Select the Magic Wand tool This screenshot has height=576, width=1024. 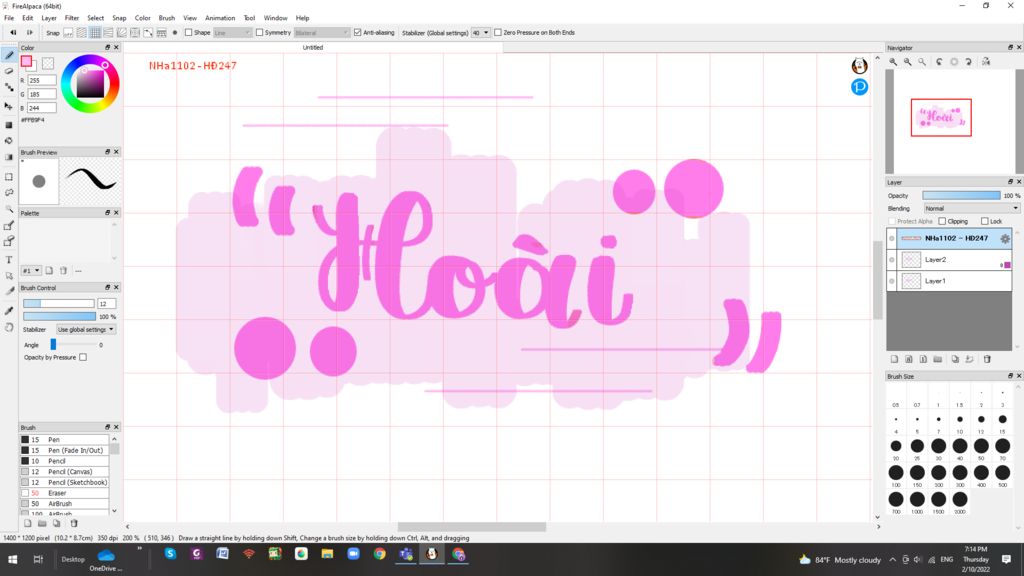coord(9,209)
